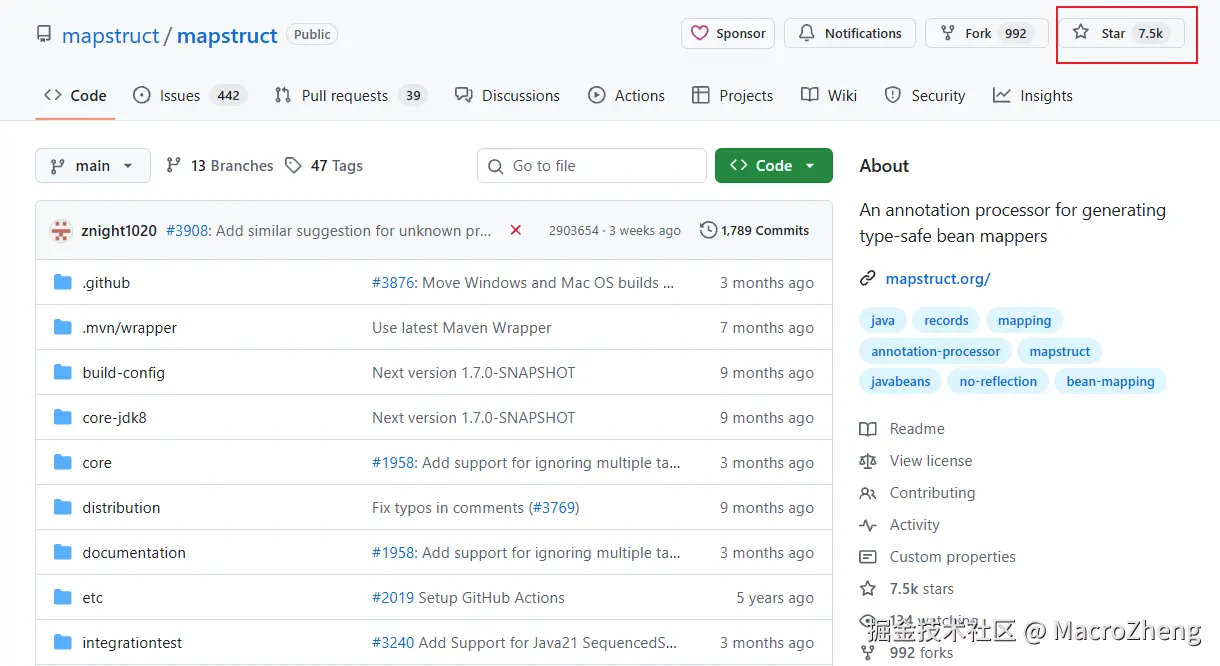Screen dimensions: 1220x666
Task: Click the Activity pulse icon
Action: point(868,525)
